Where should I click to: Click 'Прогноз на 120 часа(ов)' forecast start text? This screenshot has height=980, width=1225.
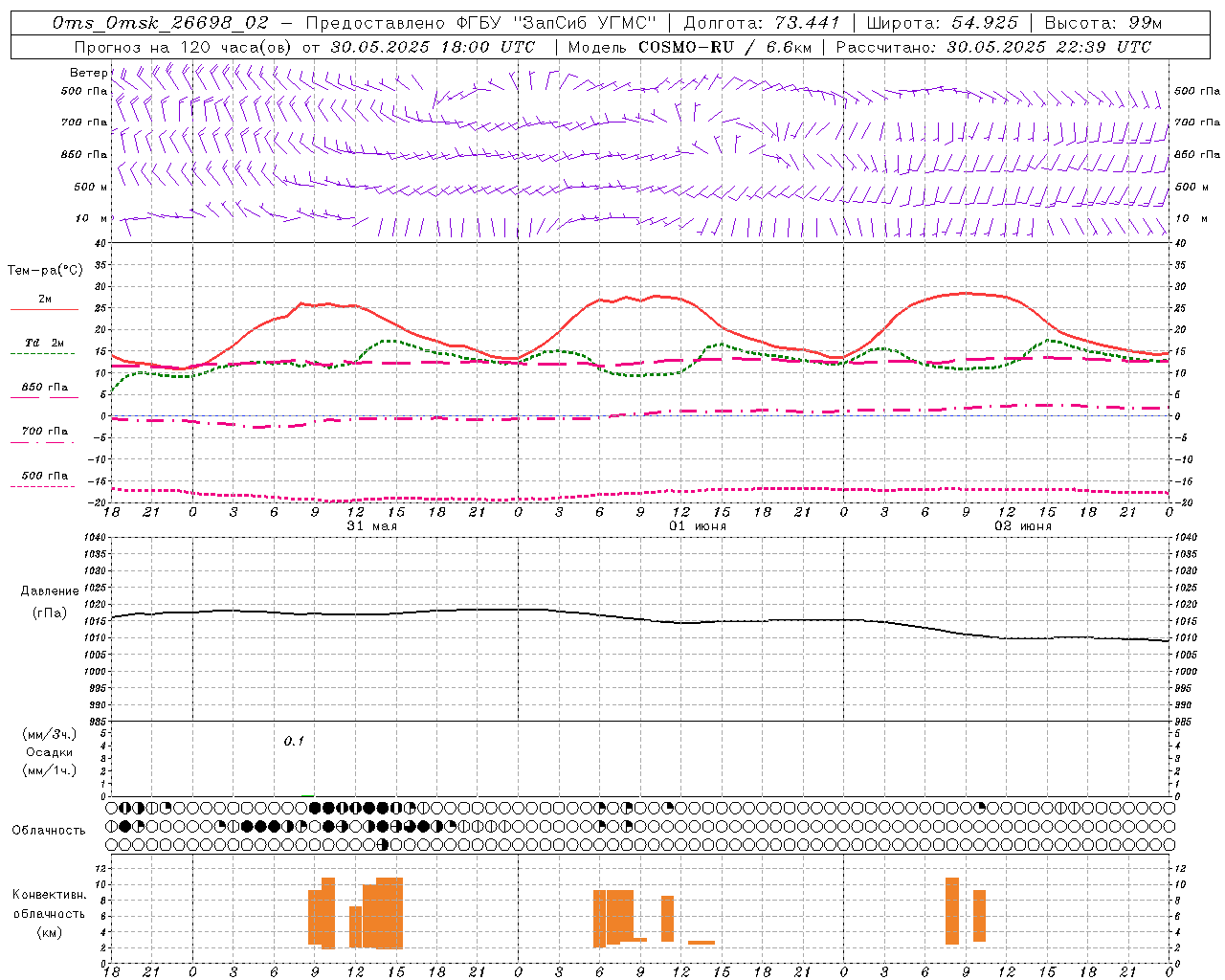tap(184, 47)
